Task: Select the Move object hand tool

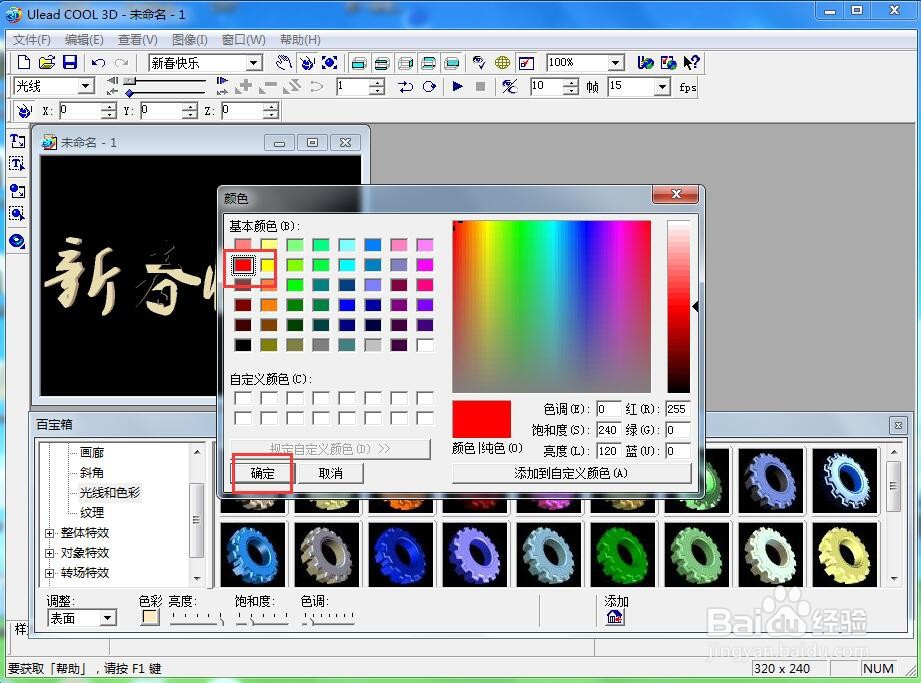Action: click(284, 62)
